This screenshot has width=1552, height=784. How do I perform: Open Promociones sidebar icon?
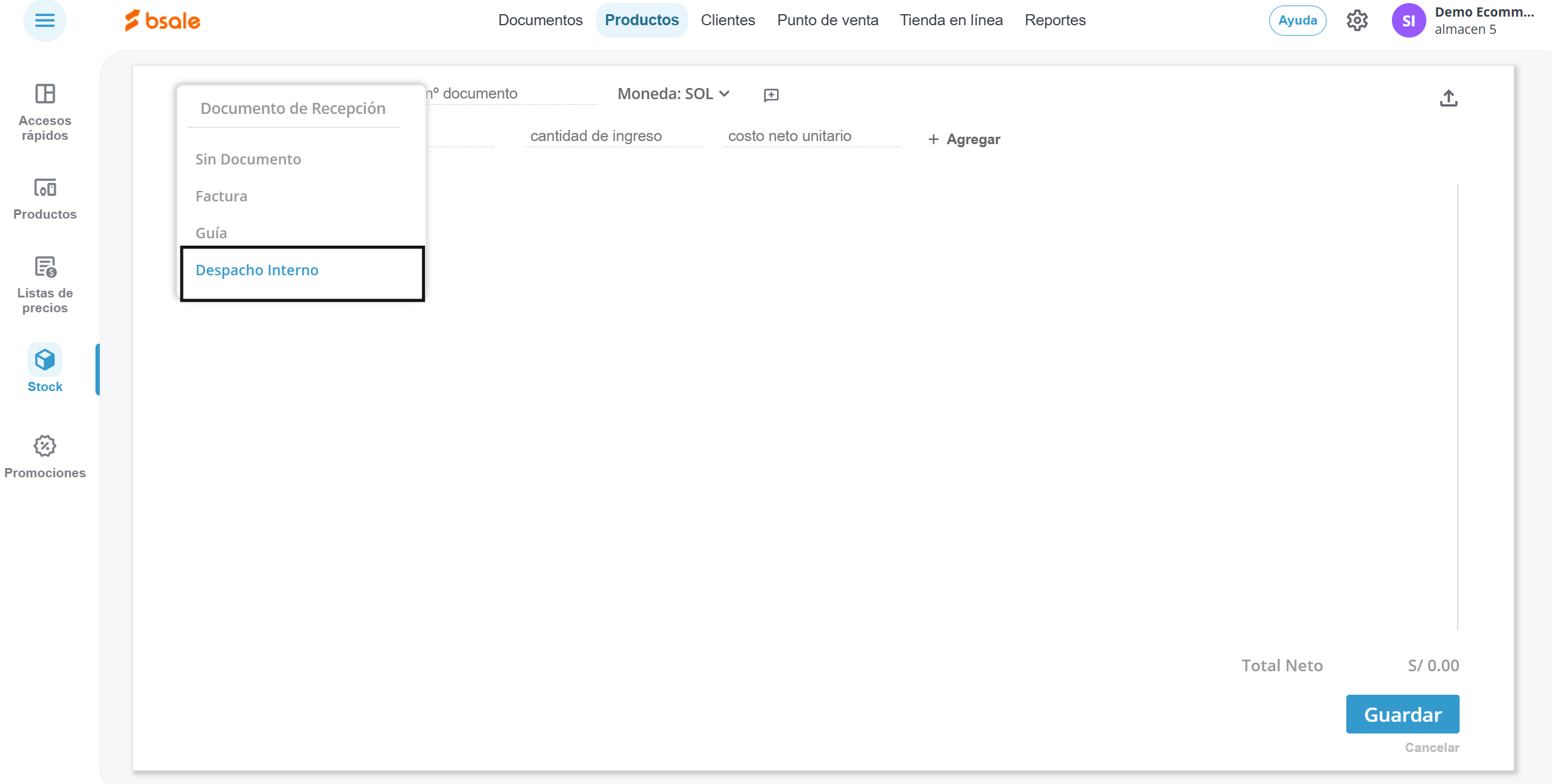click(45, 447)
